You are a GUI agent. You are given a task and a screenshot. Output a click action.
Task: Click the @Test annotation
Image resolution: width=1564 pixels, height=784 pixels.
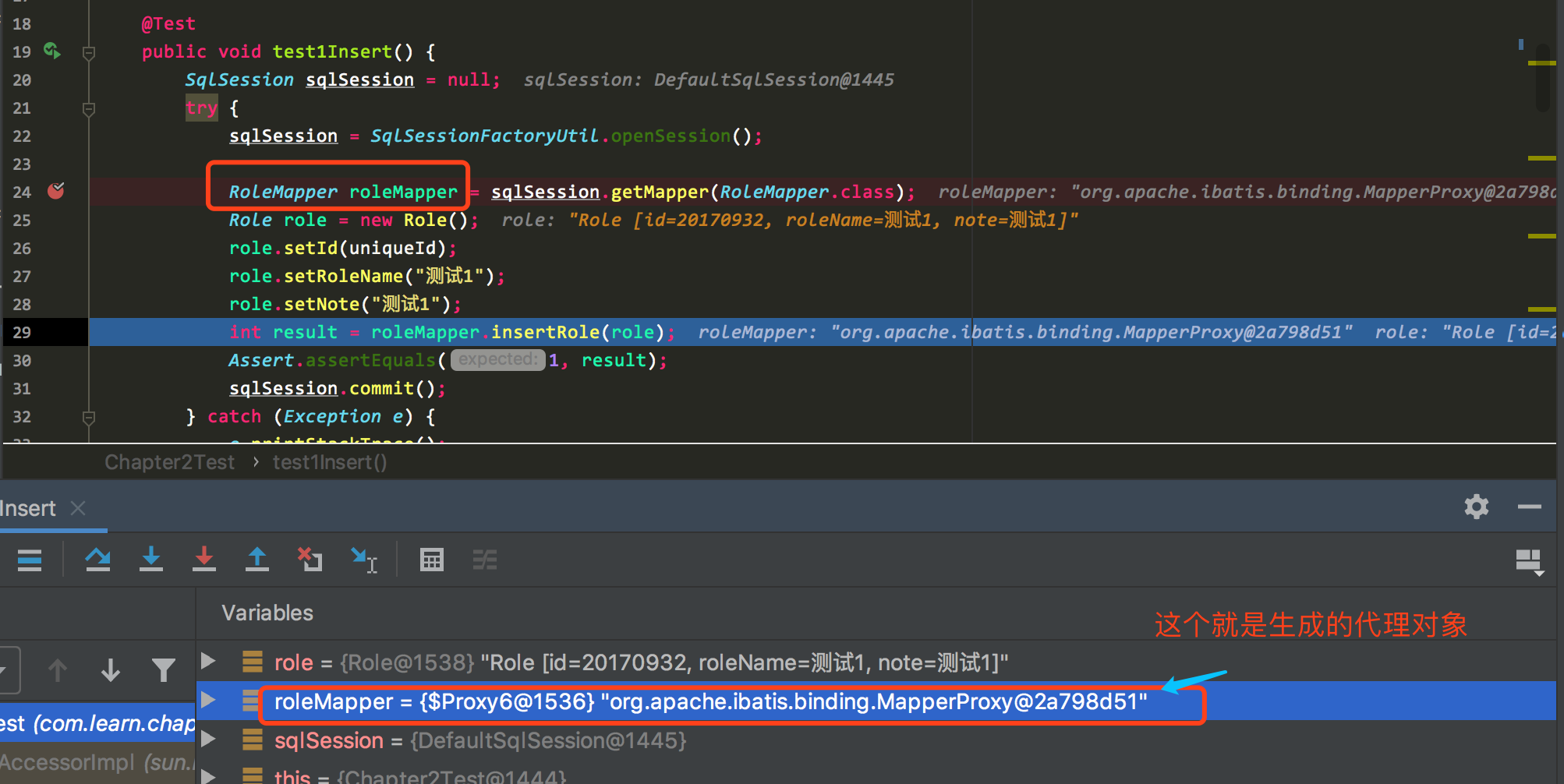tap(168, 23)
